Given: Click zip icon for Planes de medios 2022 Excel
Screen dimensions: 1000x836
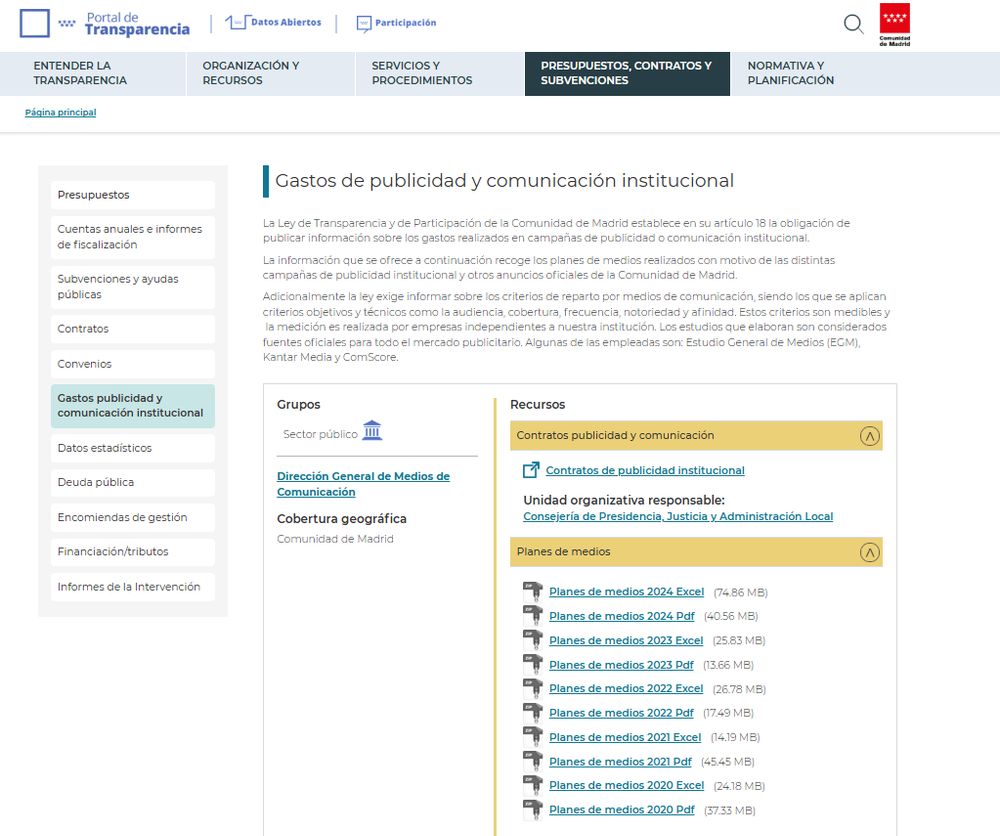Looking at the screenshot, I should [532, 688].
